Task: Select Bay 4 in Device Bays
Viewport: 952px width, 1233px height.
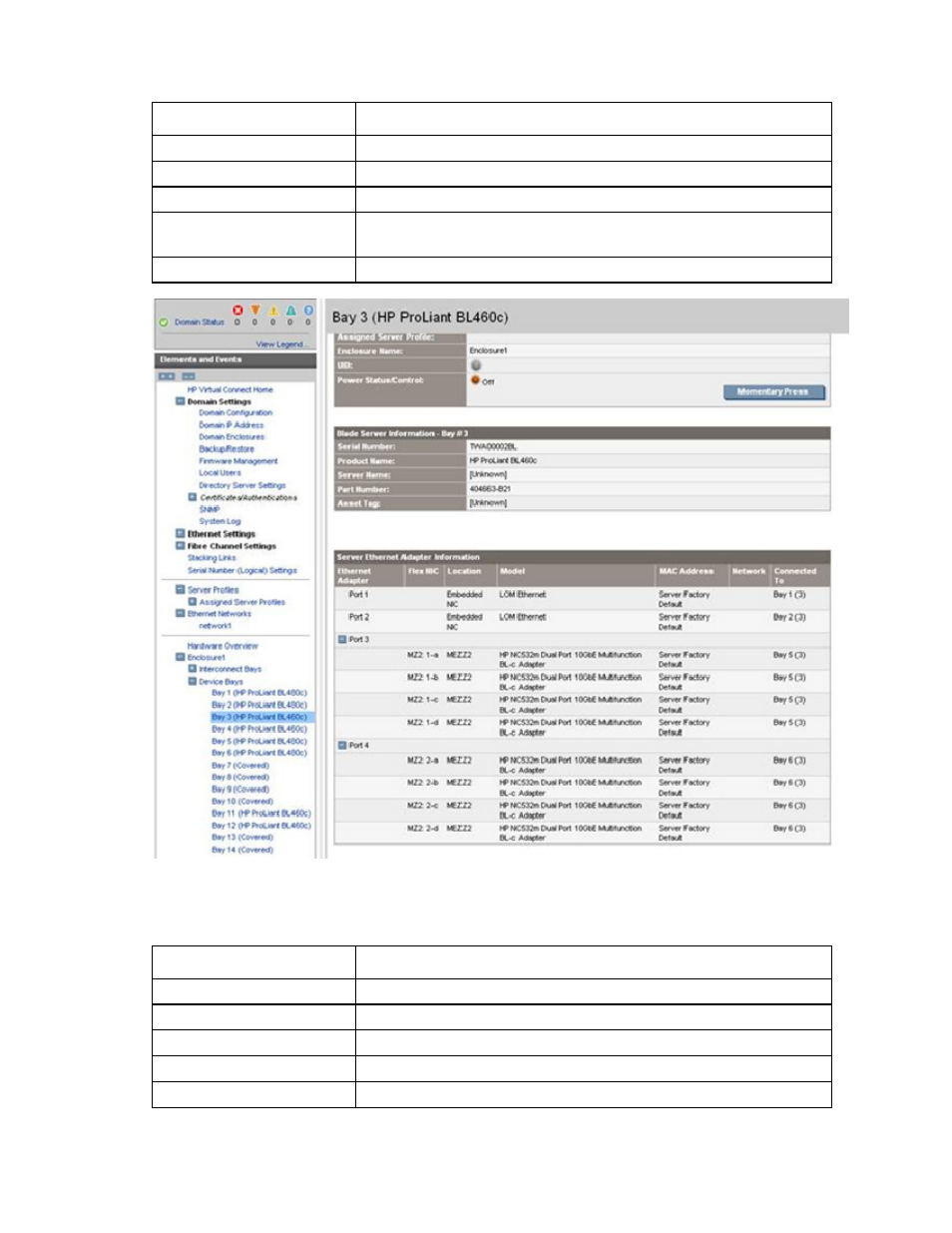Action: point(259,729)
